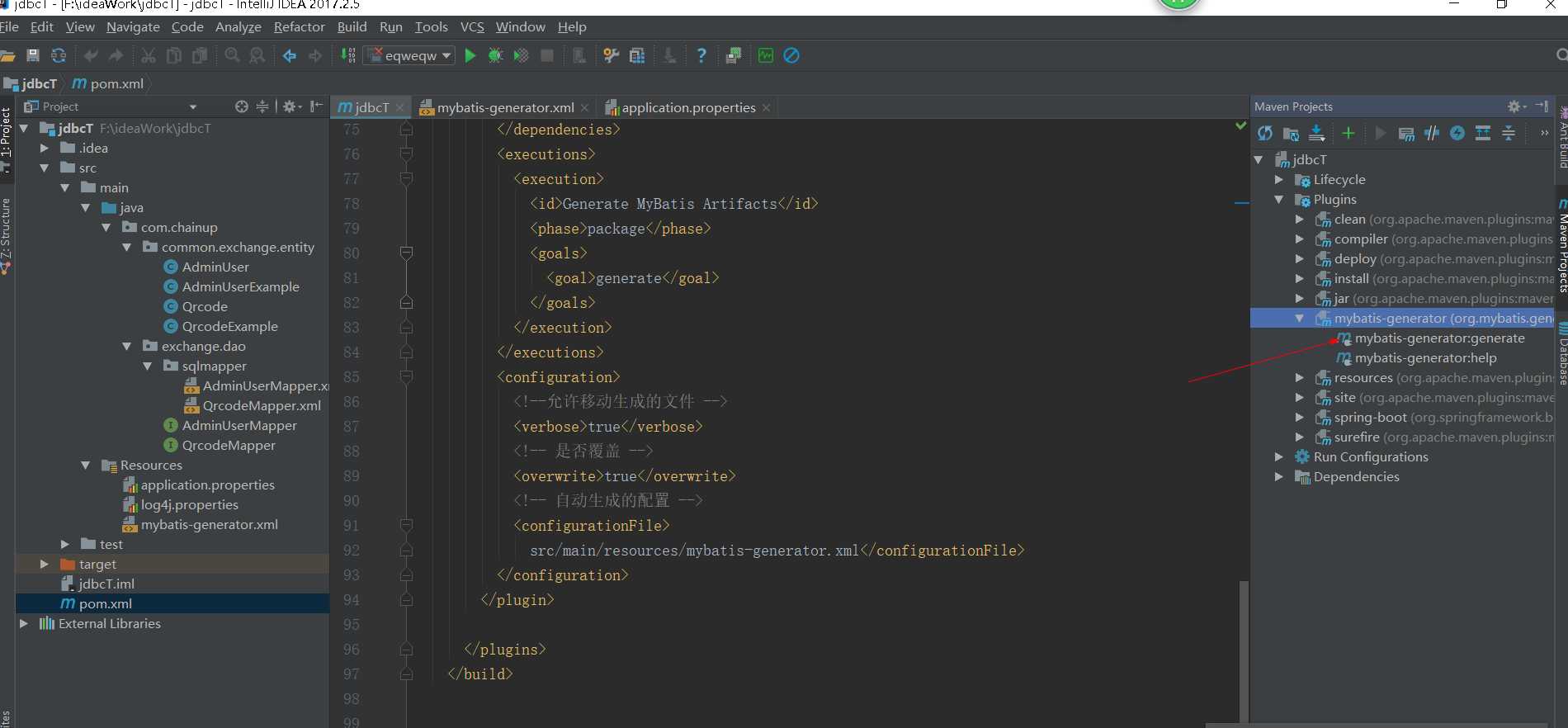1568x728 pixels.
Task: Click the Synchronize toolbar icon
Action: pos(59,55)
